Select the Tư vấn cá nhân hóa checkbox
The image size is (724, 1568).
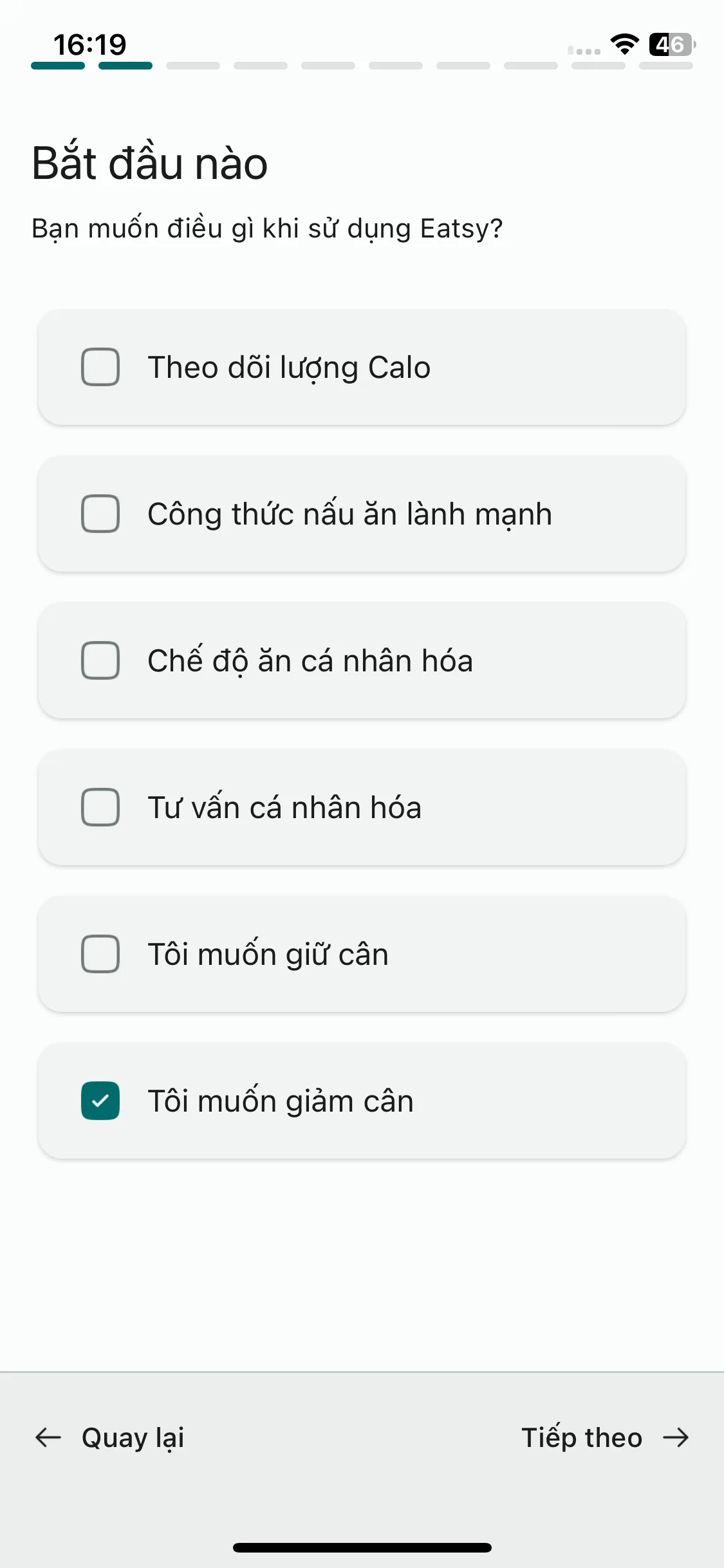pos(100,807)
